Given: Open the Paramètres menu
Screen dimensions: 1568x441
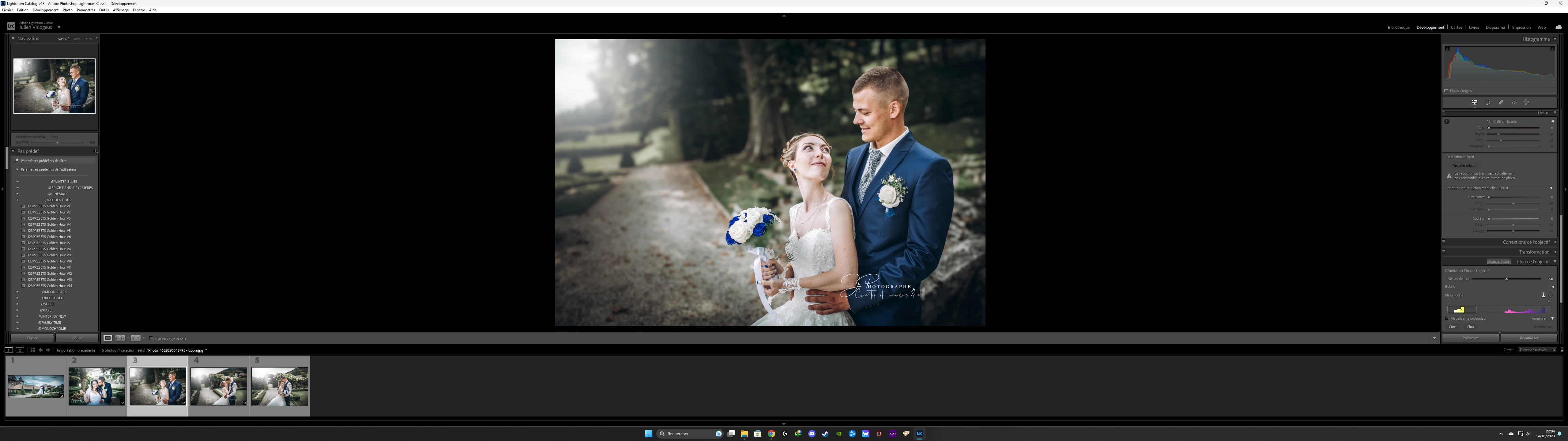Looking at the screenshot, I should pyautogui.click(x=85, y=10).
